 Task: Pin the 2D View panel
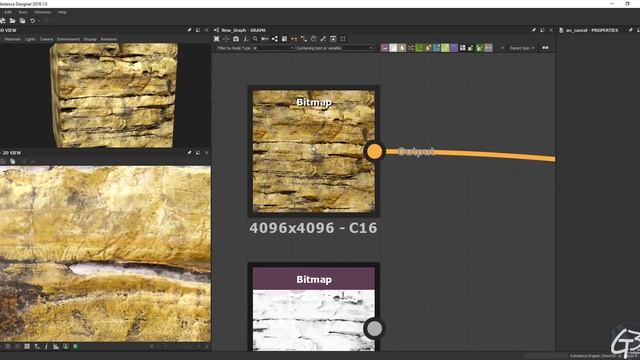tap(189, 153)
